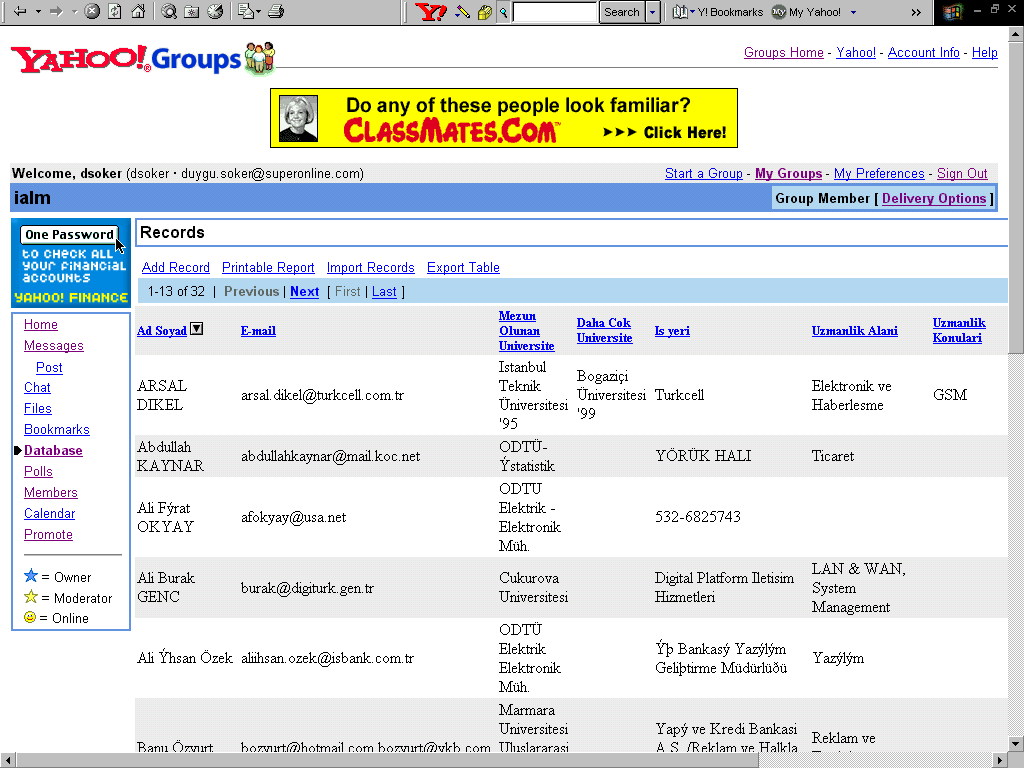
Task: Print the page with the printer icon
Action: tap(276, 11)
